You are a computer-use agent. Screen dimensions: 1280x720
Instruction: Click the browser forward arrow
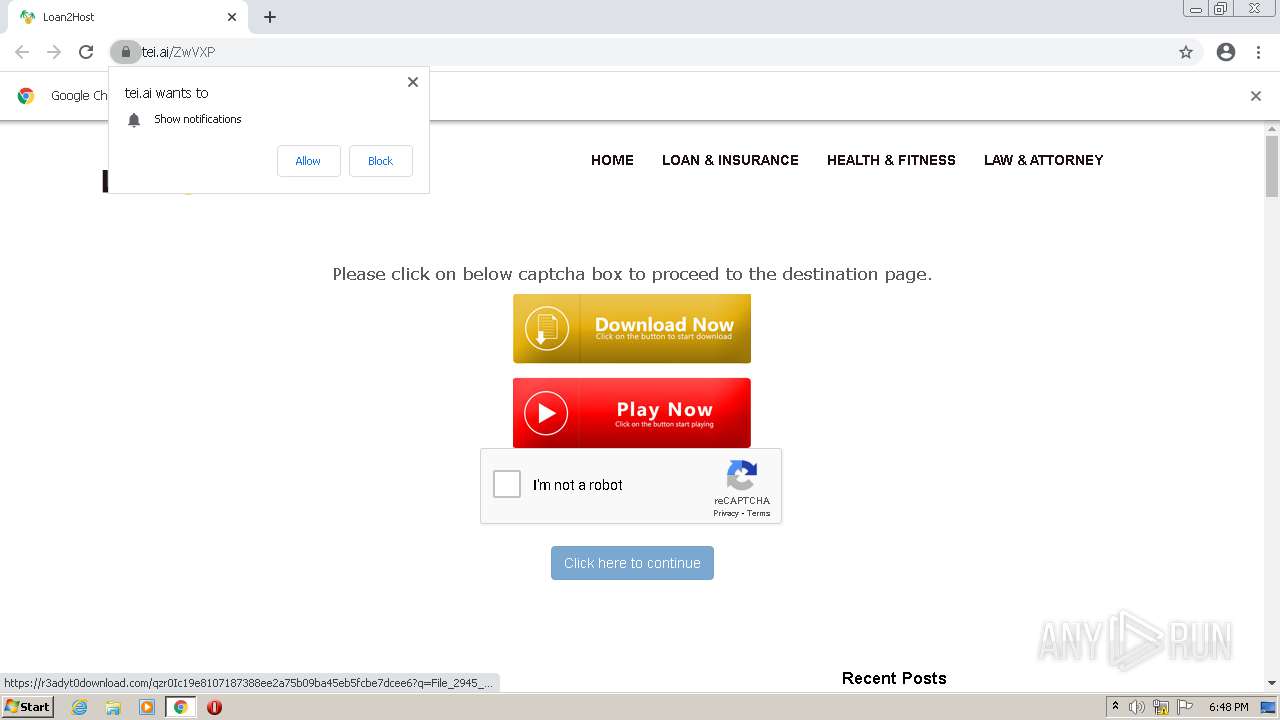(54, 52)
